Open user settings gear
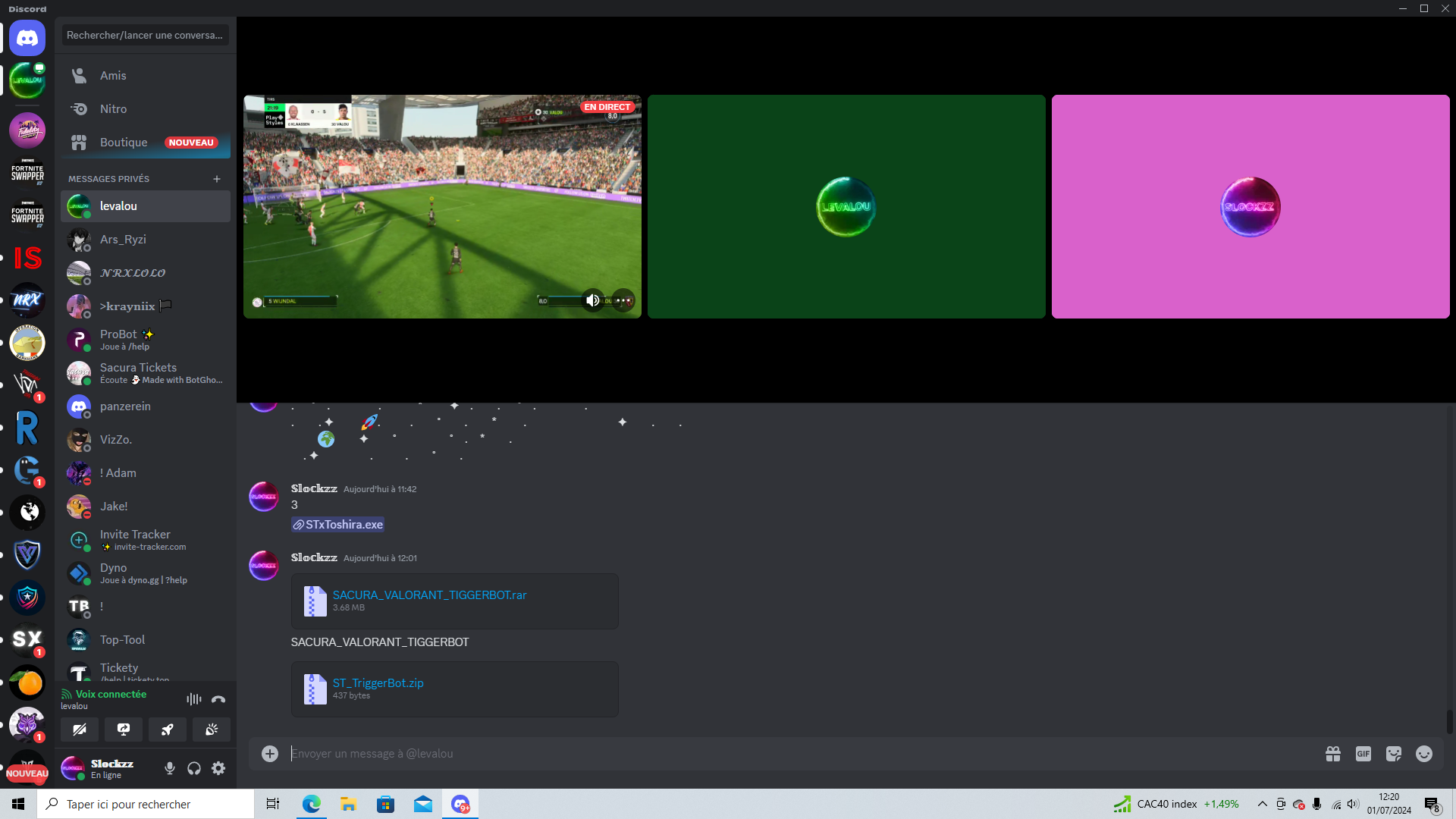Image resolution: width=1456 pixels, height=819 pixels. coord(218,768)
